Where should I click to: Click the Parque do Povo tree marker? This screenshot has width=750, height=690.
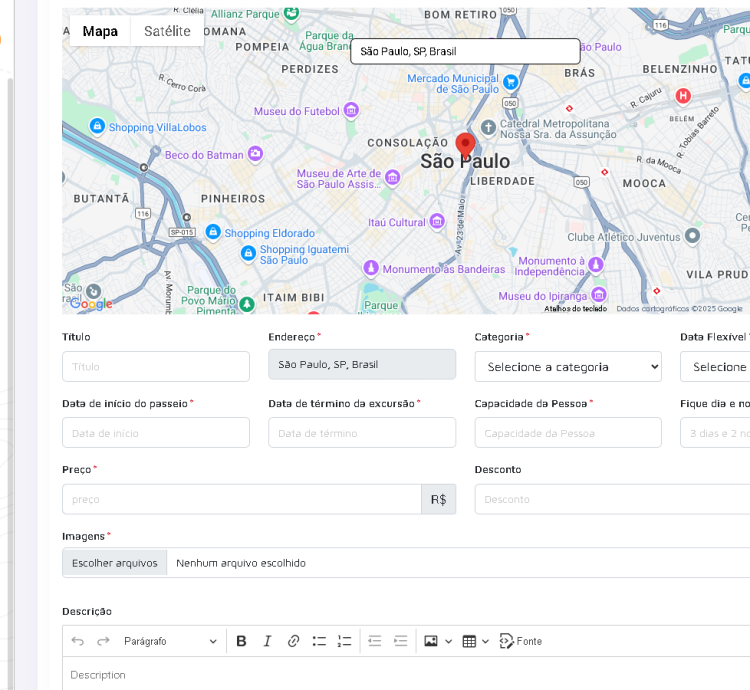pos(247,304)
